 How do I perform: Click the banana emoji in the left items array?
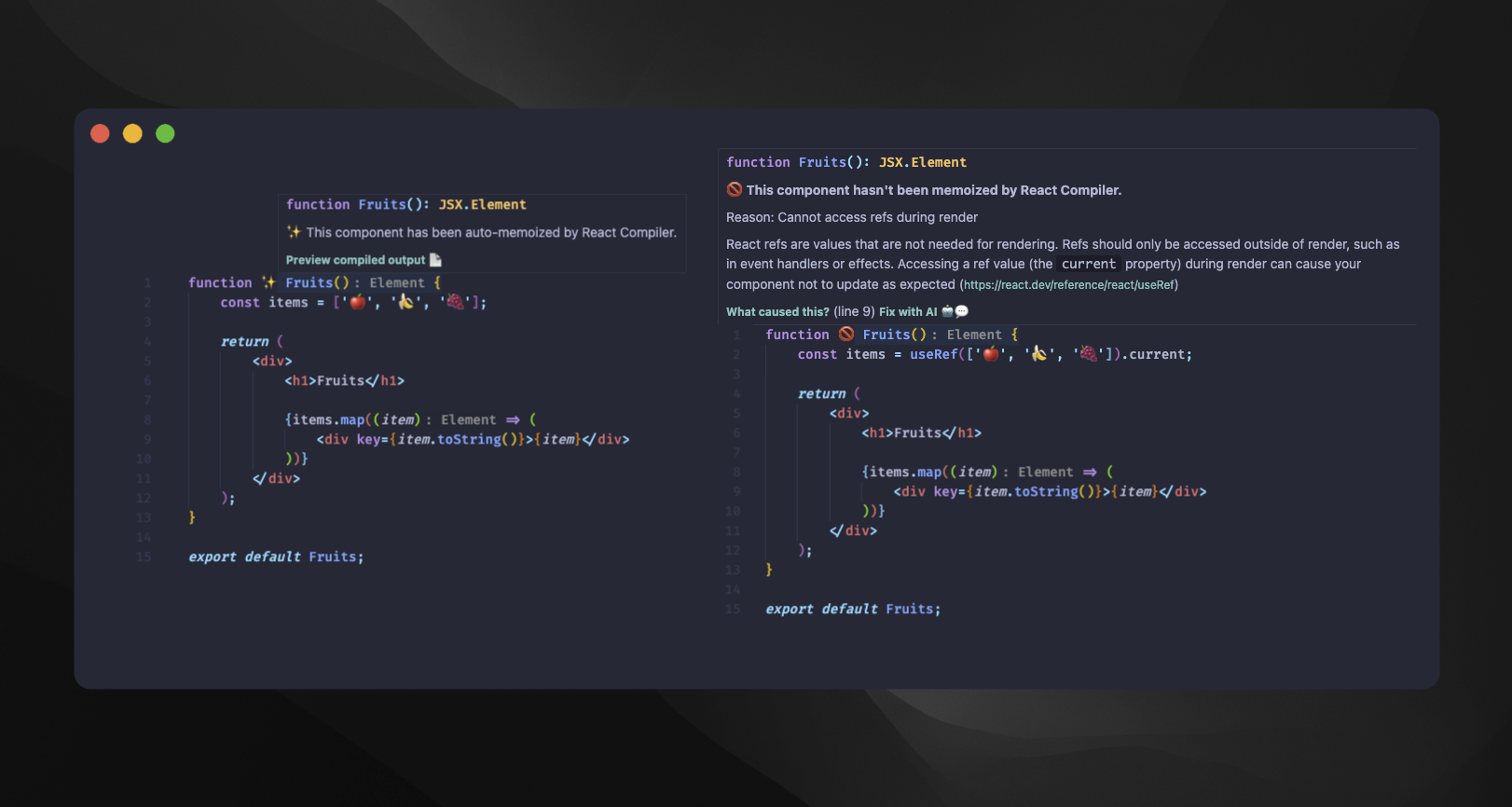coord(406,302)
